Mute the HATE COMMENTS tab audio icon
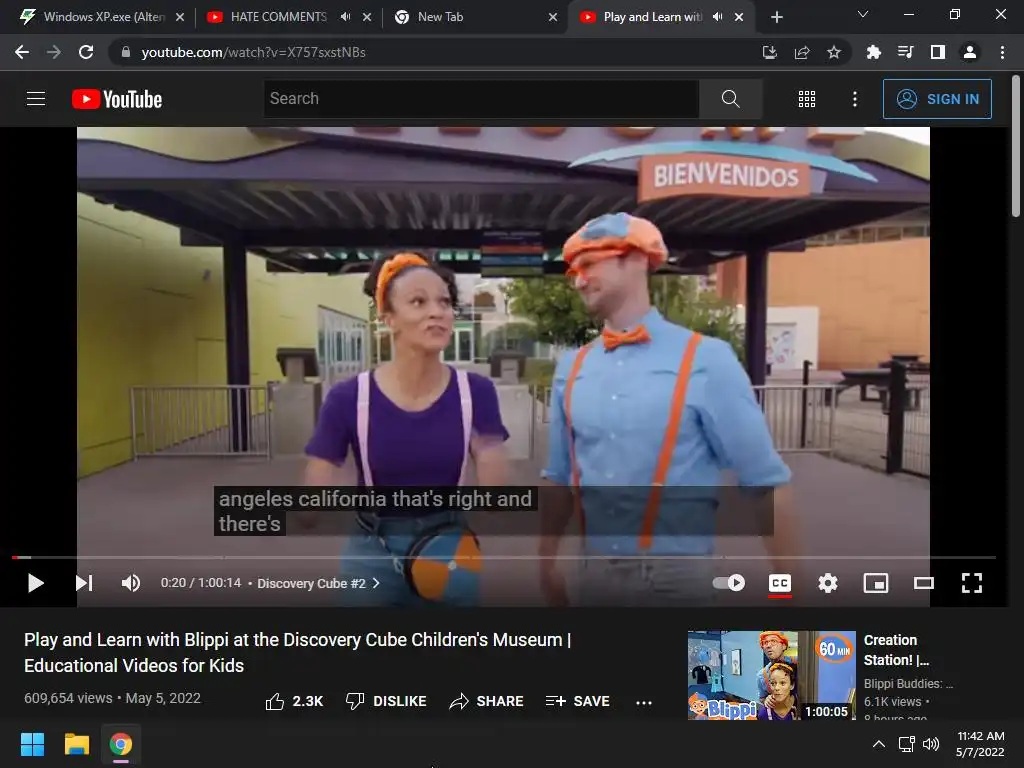 tap(345, 17)
